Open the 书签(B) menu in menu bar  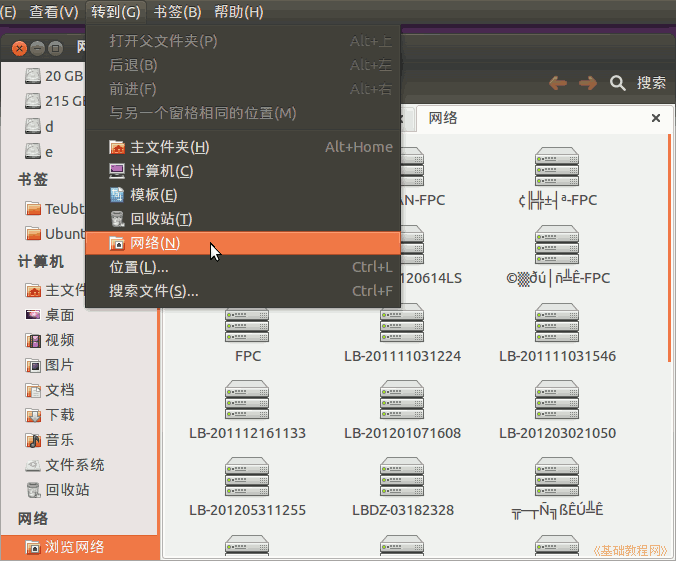tap(177, 12)
